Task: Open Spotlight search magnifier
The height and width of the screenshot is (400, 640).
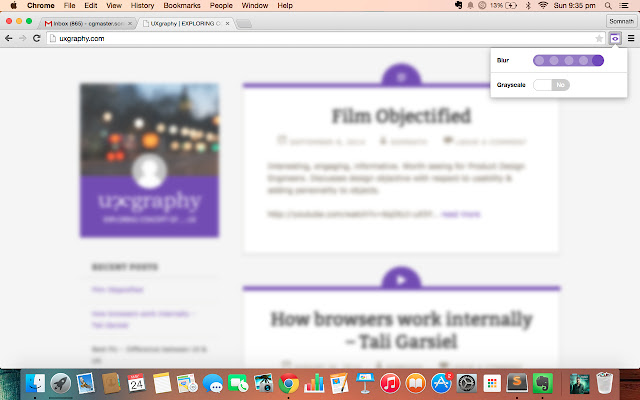Action: (608, 5)
